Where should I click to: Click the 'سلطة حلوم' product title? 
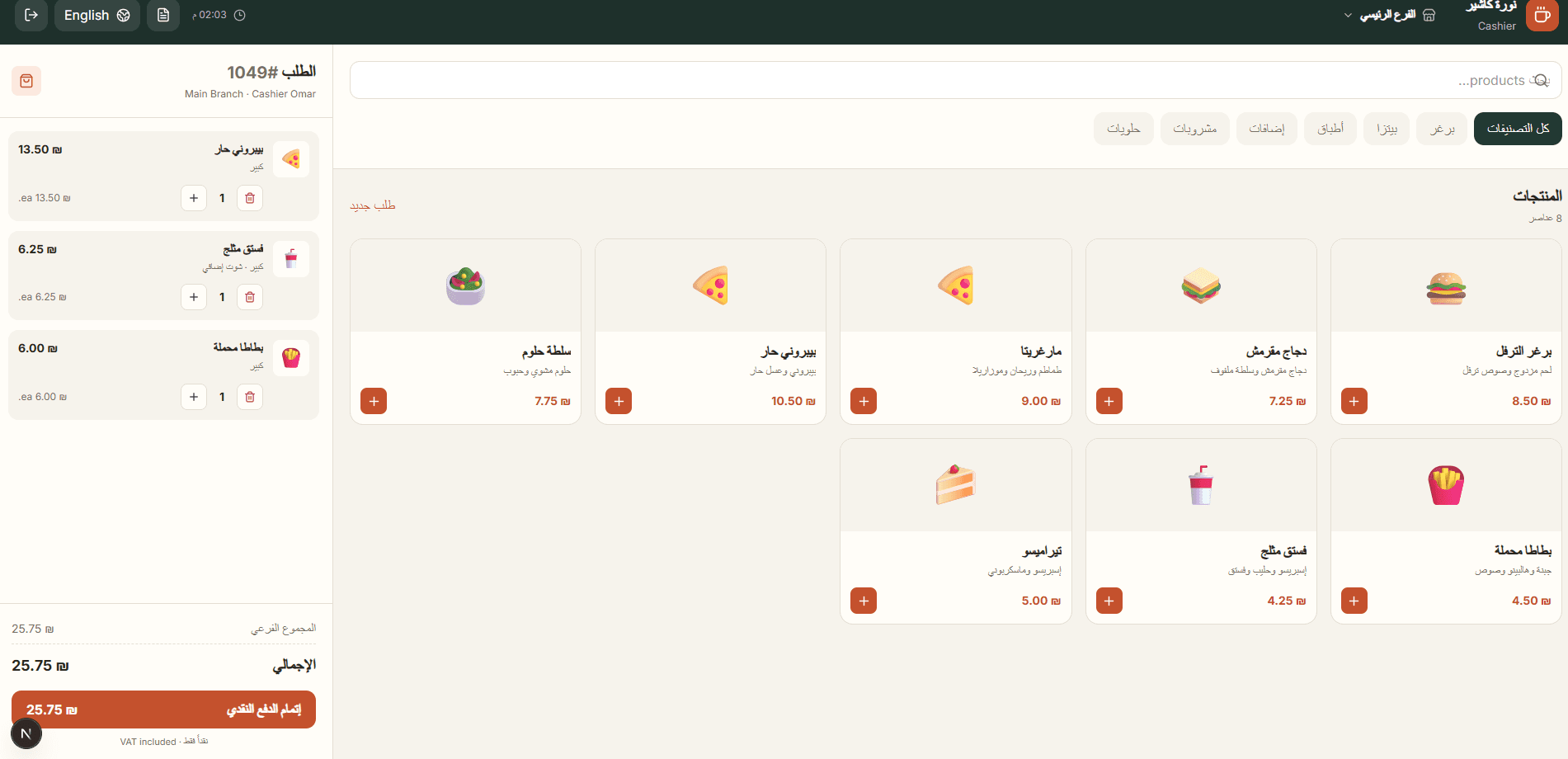point(546,351)
